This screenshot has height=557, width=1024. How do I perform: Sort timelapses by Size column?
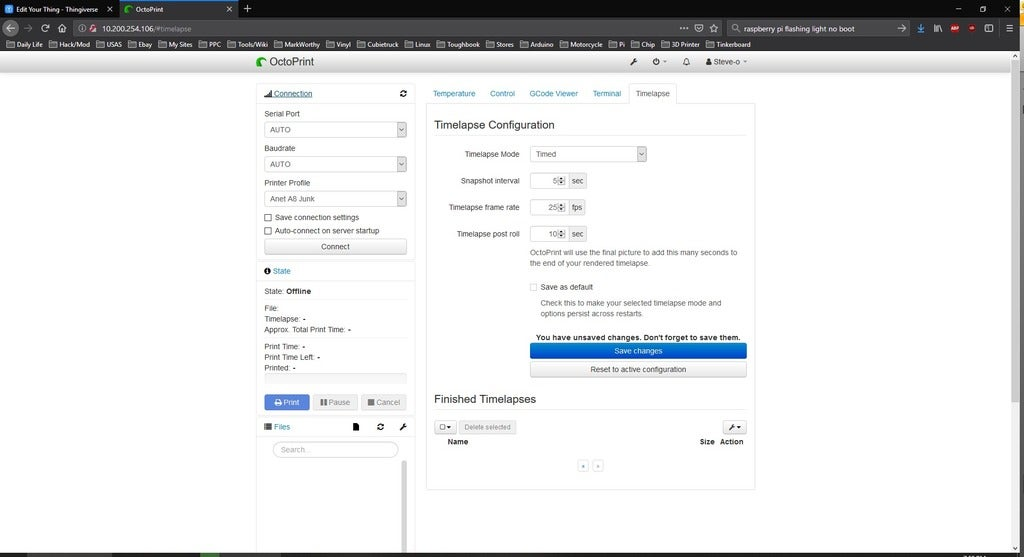tap(707, 442)
